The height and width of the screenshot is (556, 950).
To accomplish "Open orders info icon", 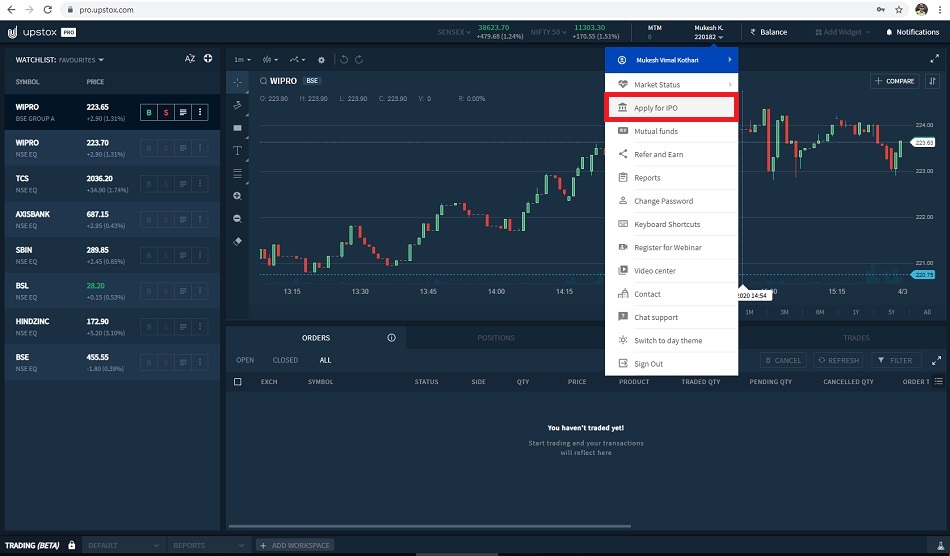I will click(391, 337).
